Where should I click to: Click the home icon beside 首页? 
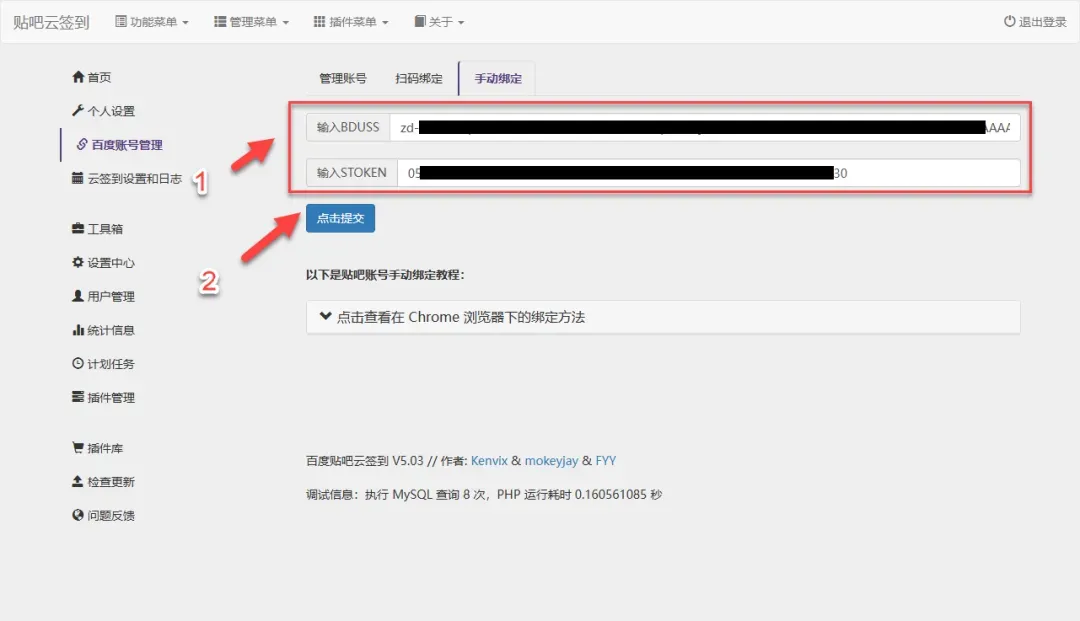coord(78,77)
